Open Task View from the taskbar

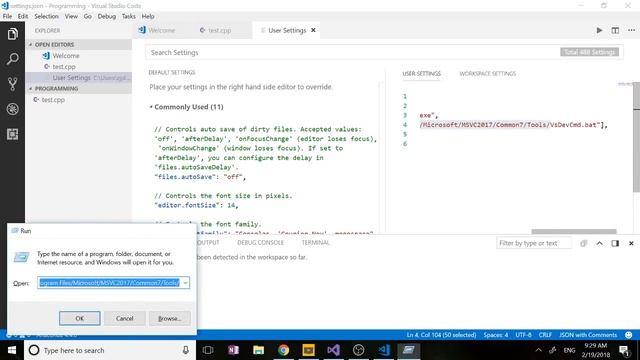(208, 350)
